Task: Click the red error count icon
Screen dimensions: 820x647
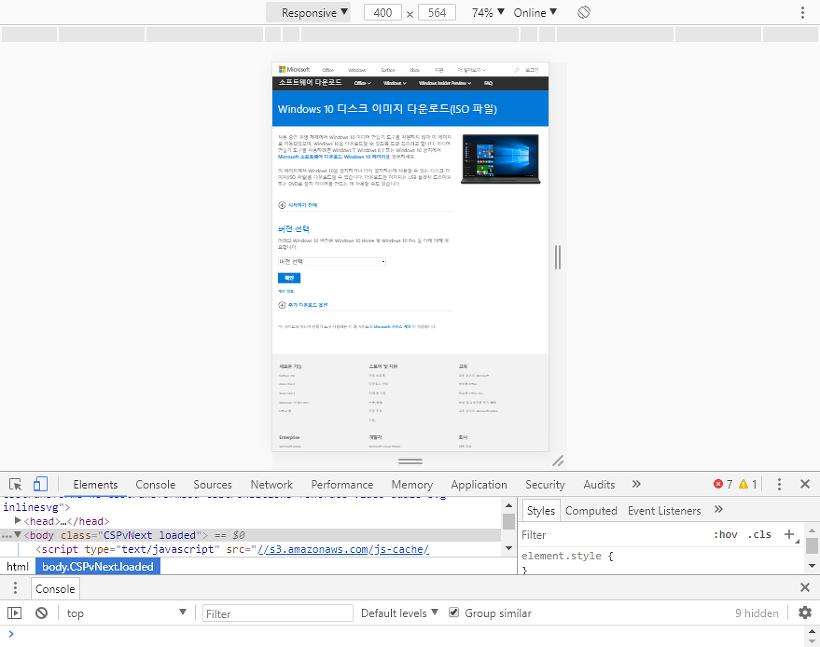Action: (x=718, y=484)
